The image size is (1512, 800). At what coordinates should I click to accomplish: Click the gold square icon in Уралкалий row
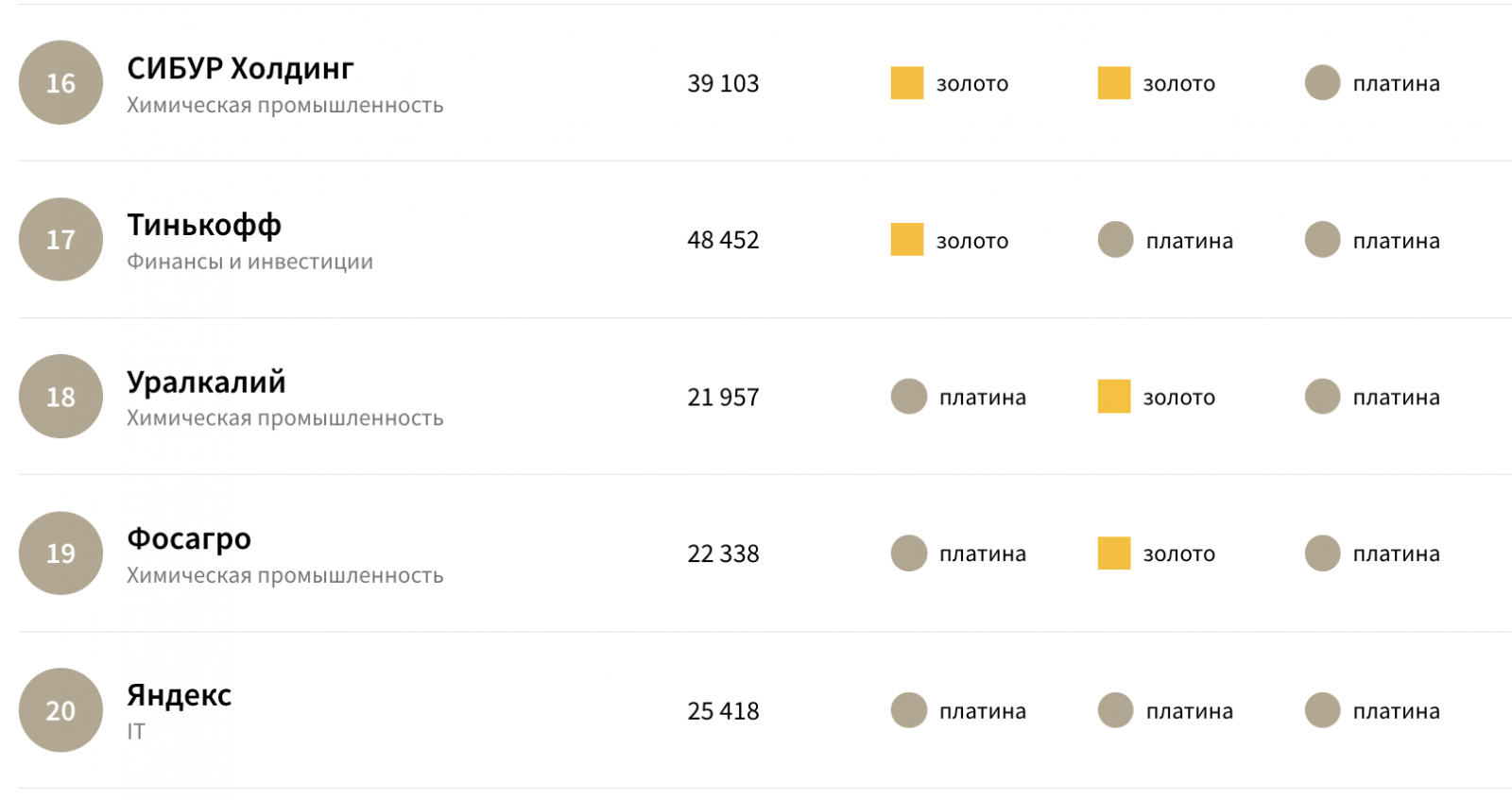click(x=1113, y=397)
